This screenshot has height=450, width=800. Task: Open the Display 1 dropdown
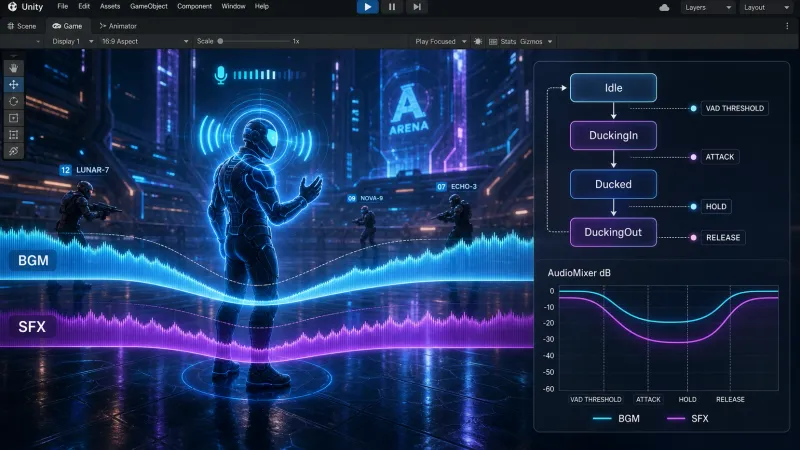coord(72,41)
